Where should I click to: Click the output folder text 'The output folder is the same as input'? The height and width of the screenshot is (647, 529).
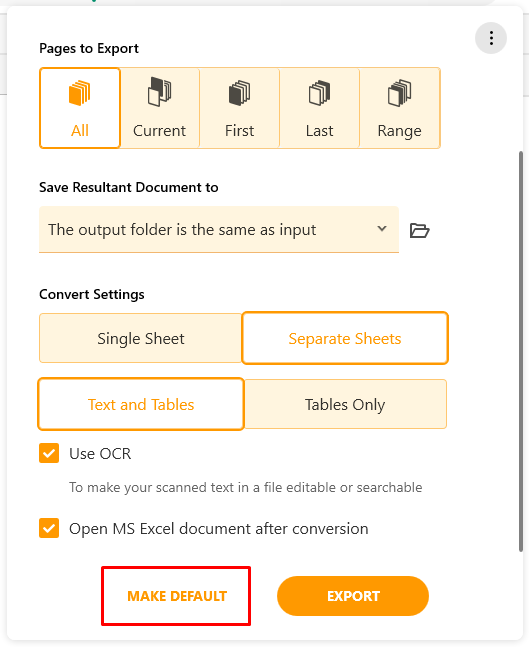[182, 229]
